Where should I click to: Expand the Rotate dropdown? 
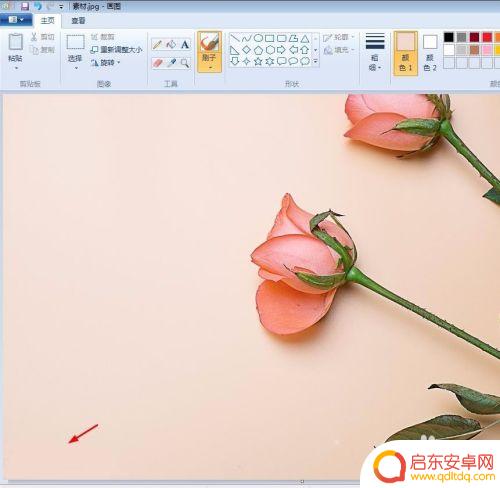(105, 63)
